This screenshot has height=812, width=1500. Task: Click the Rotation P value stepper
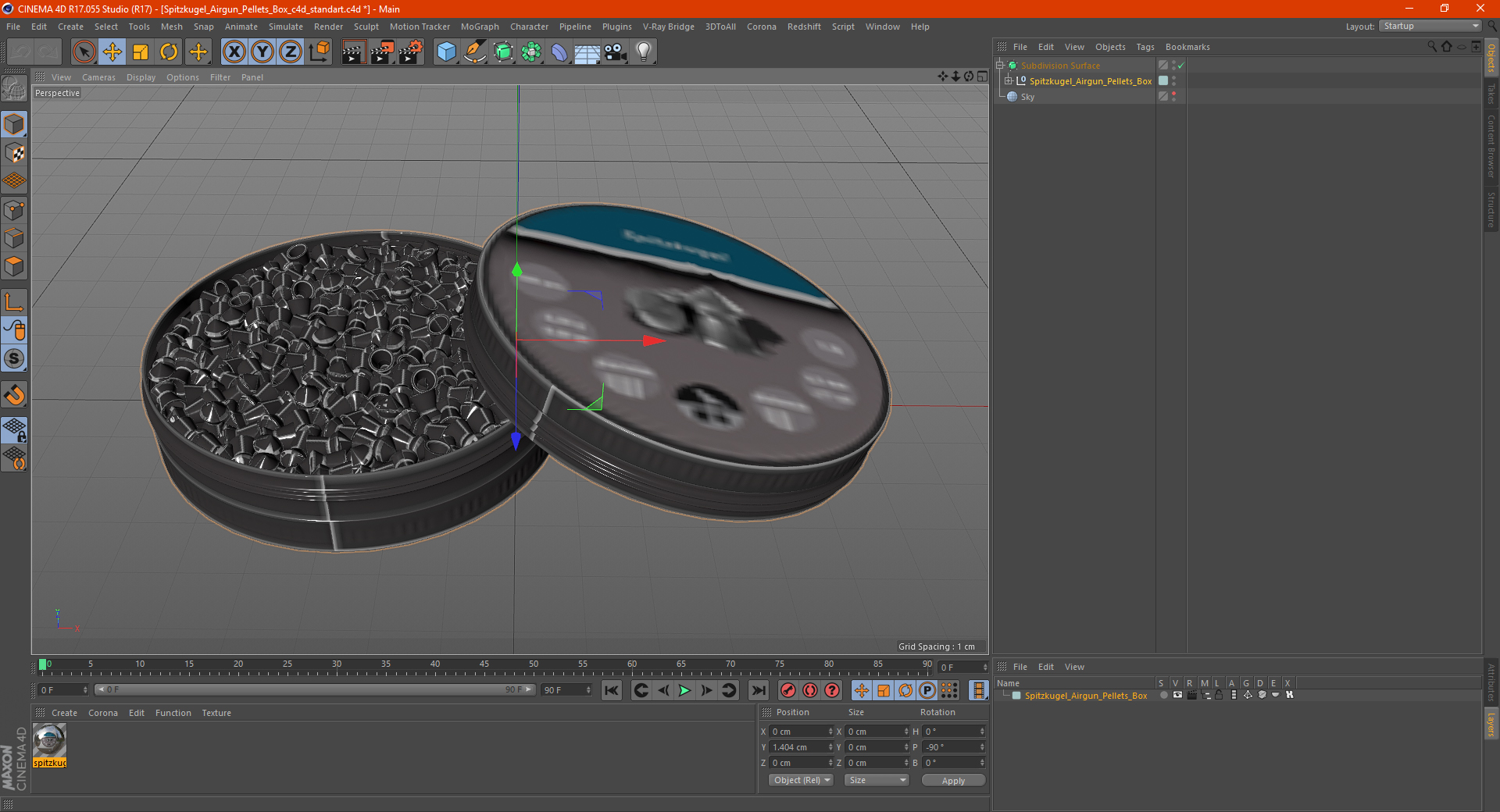pos(982,747)
